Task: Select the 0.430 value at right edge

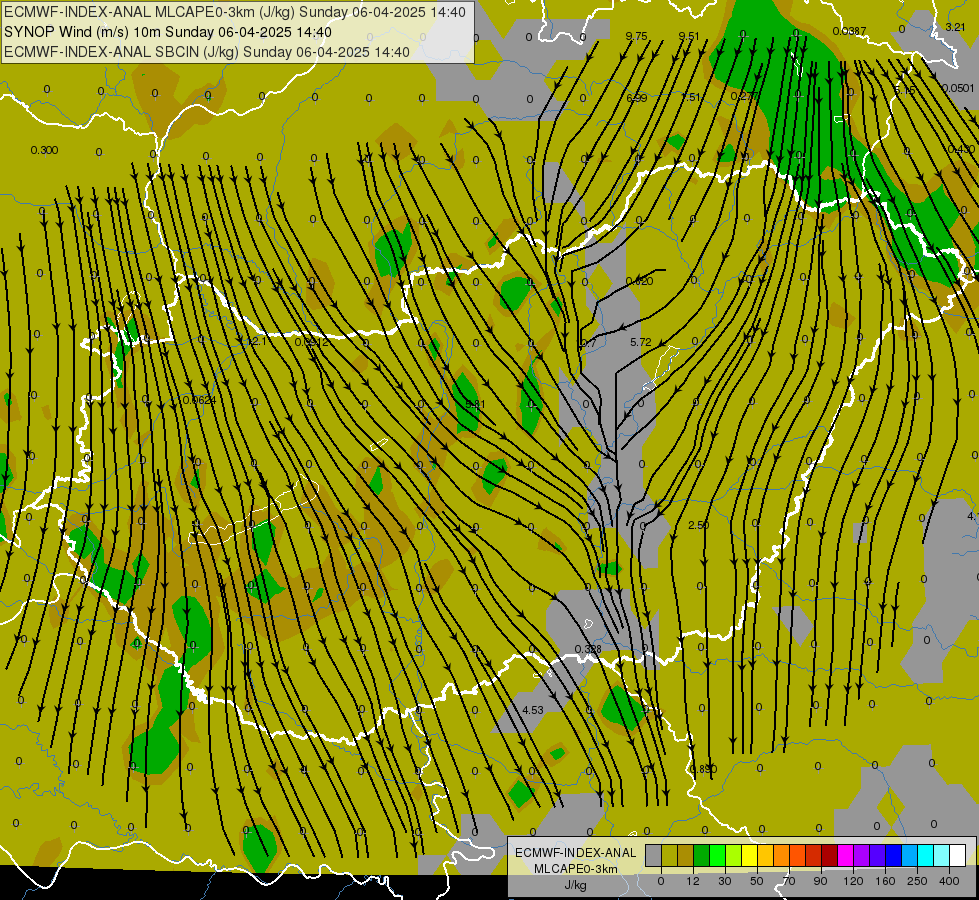Action: click(961, 149)
